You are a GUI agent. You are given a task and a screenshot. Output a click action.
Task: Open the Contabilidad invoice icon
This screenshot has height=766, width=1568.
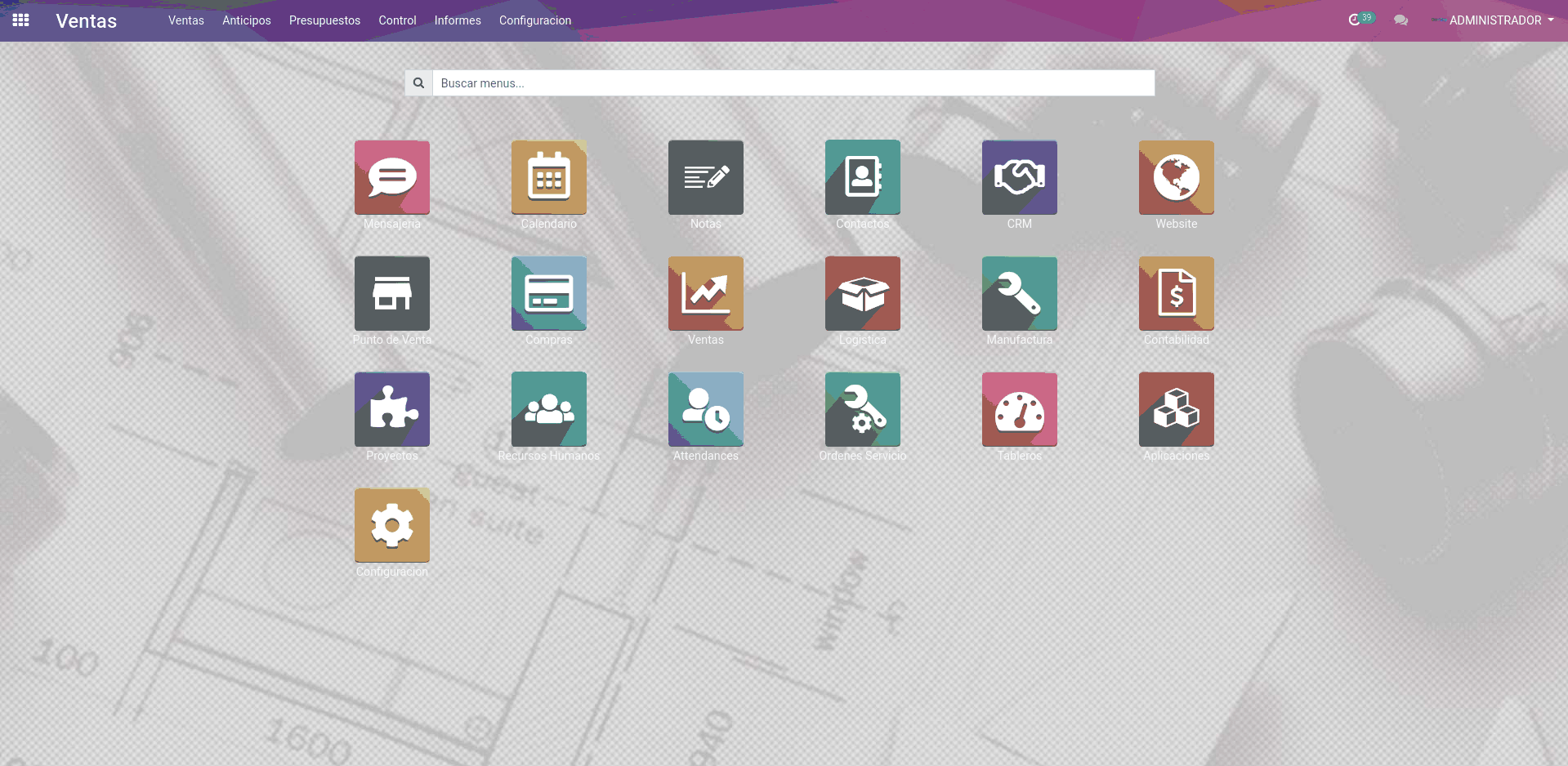[1177, 293]
